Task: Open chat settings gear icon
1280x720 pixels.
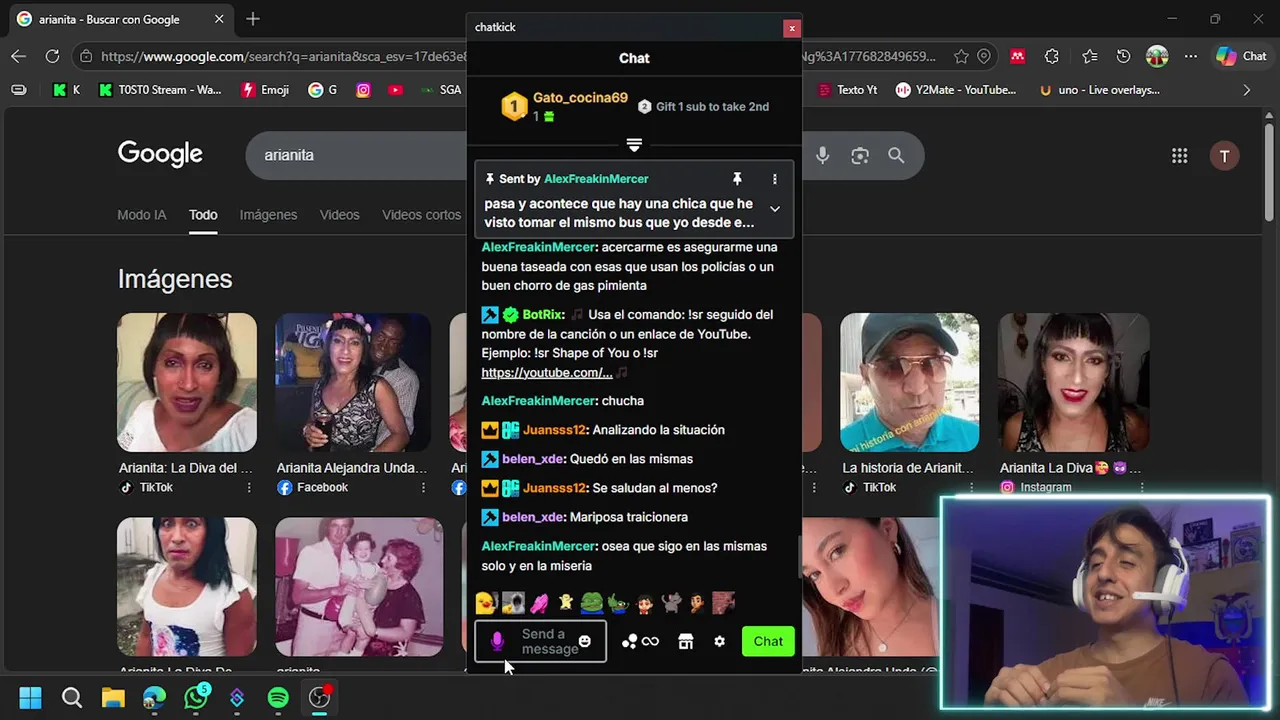Action: (x=719, y=642)
